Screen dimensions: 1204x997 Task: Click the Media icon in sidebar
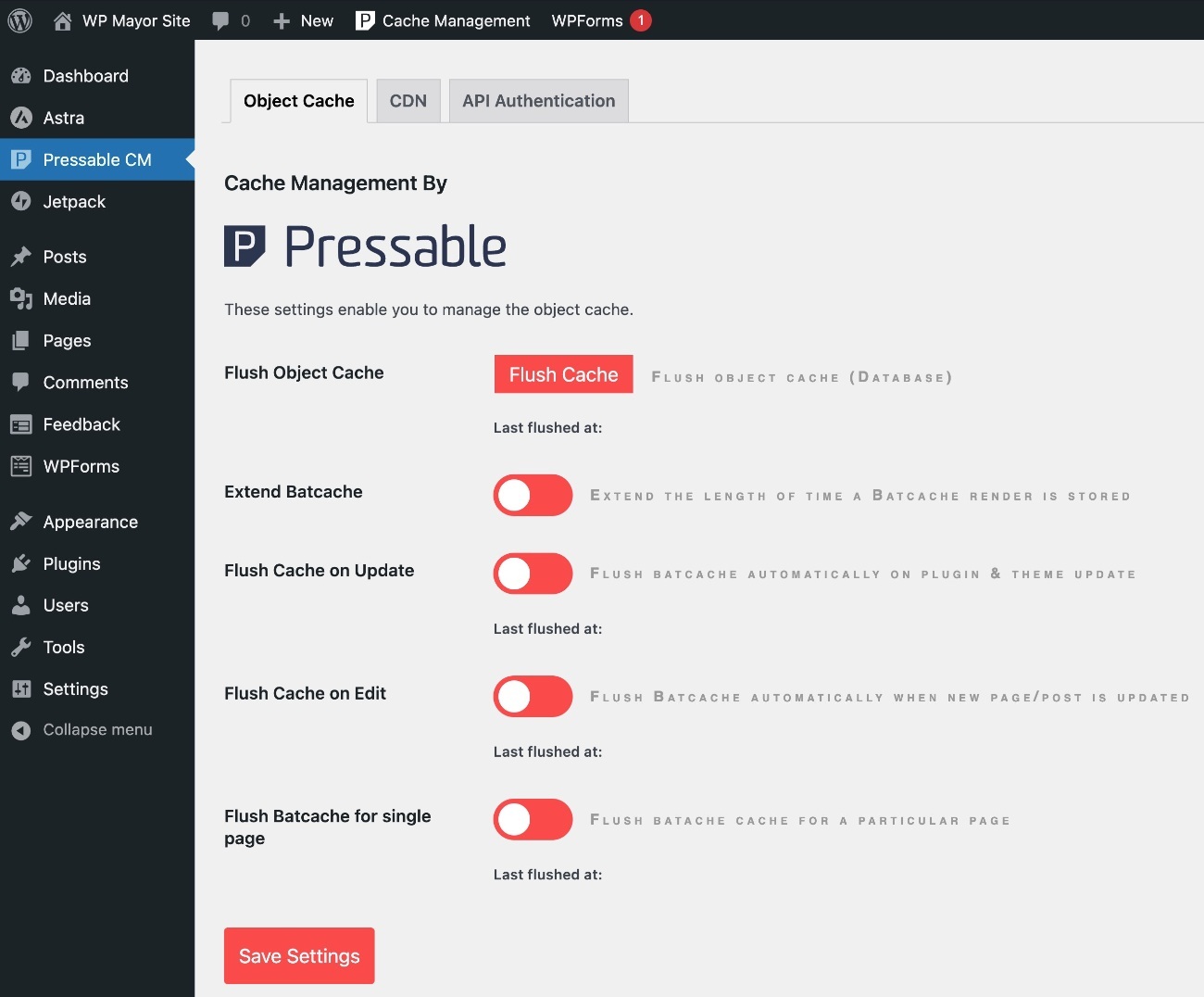point(21,298)
